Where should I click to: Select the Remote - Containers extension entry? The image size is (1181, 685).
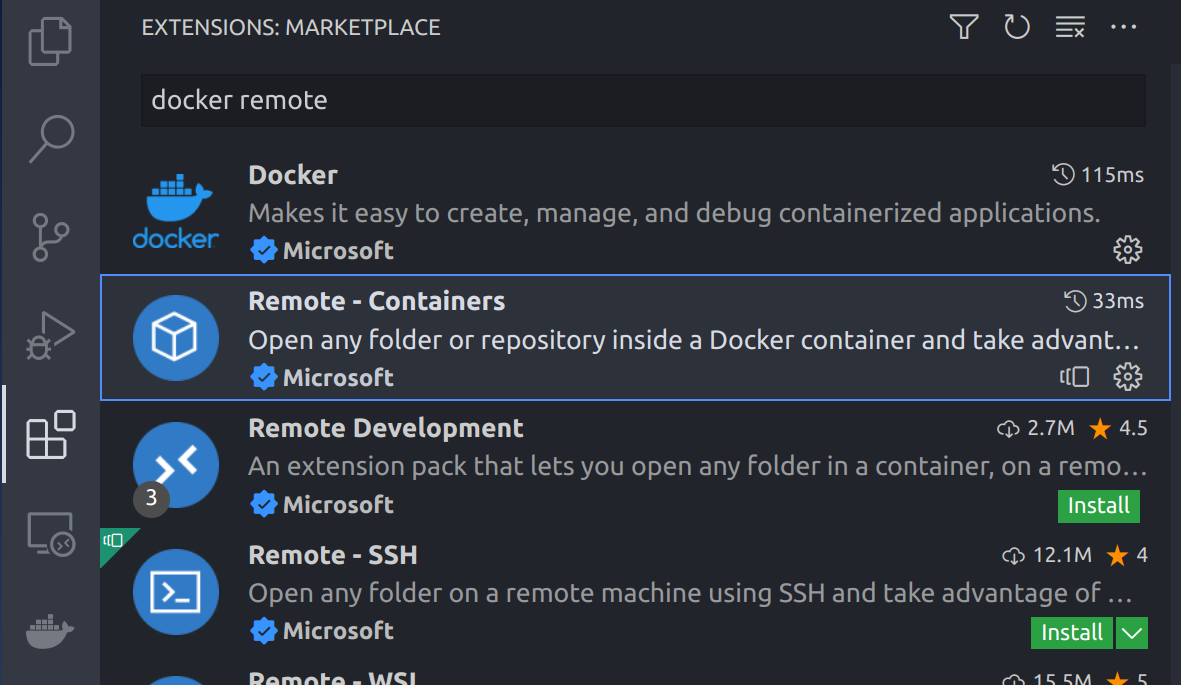point(640,338)
